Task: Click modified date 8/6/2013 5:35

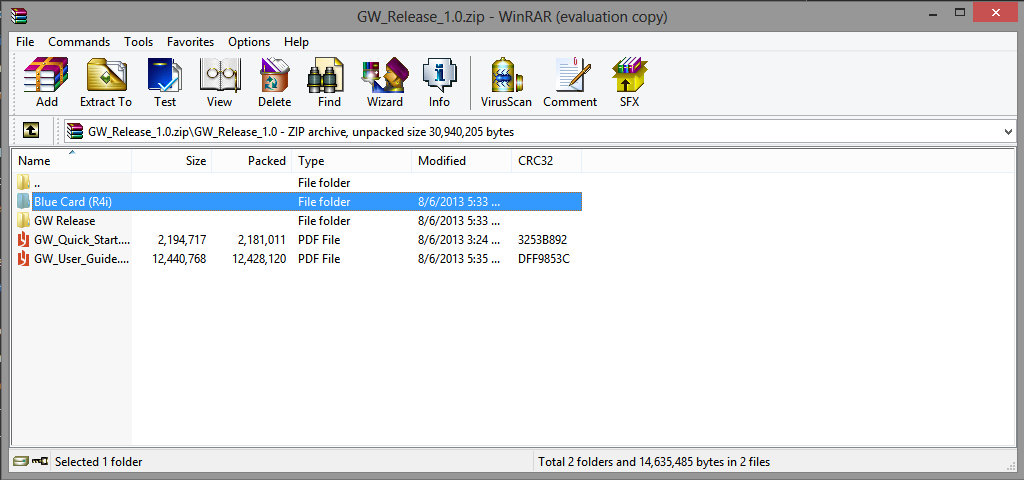Action: pyautogui.click(x=459, y=259)
